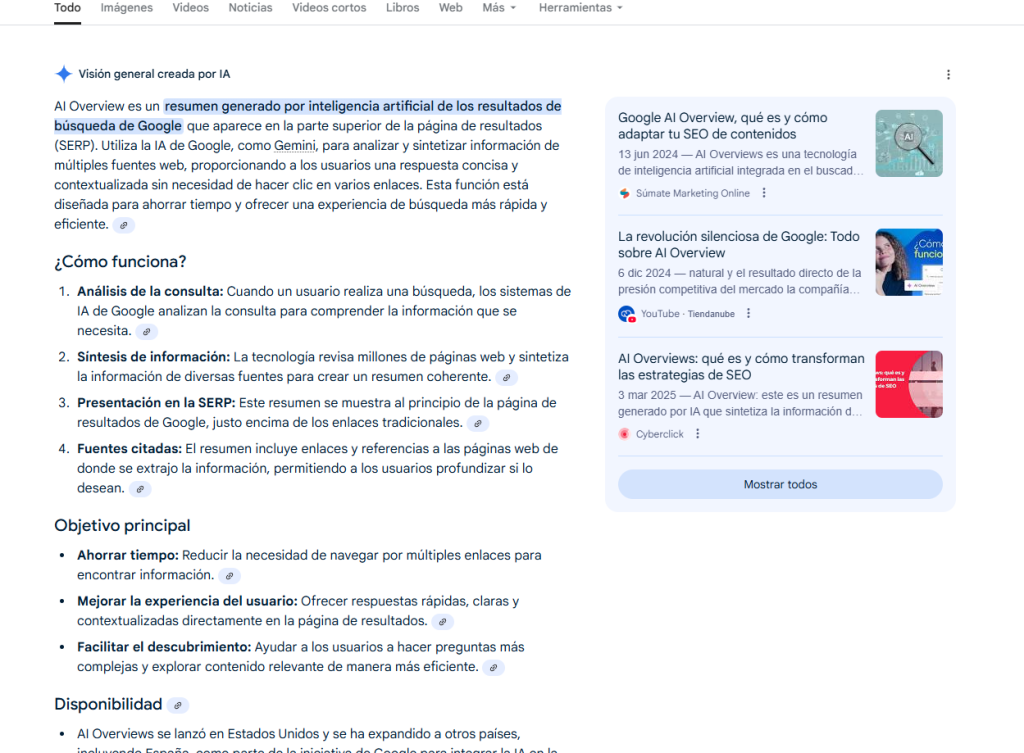Click the YouTube Tiendanube source favicon

626,314
